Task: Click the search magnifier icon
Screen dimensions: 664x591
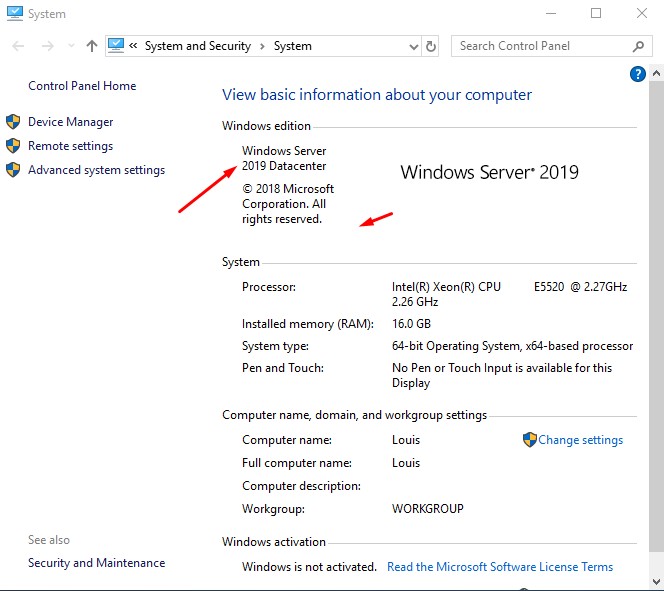Action: point(639,46)
